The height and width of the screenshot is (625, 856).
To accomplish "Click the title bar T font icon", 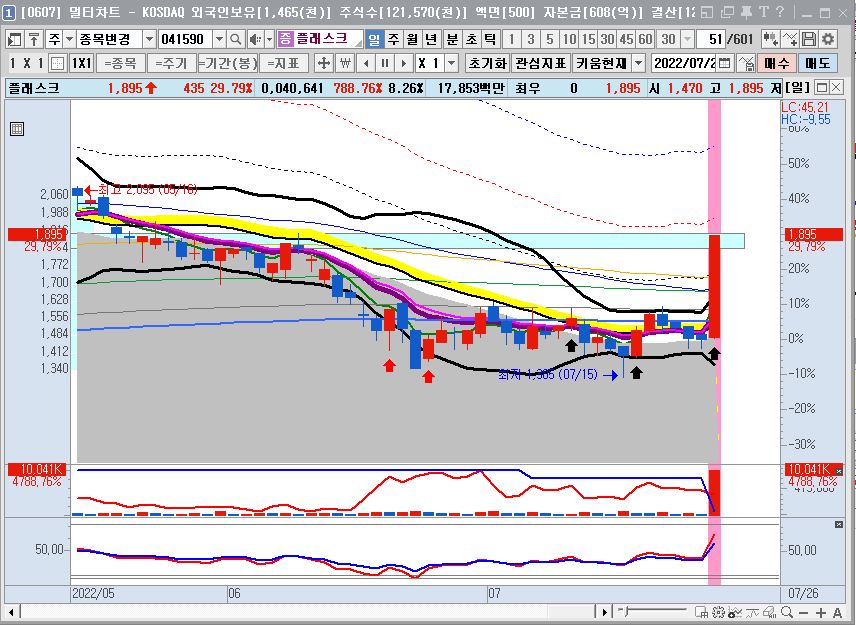I will click(764, 11).
